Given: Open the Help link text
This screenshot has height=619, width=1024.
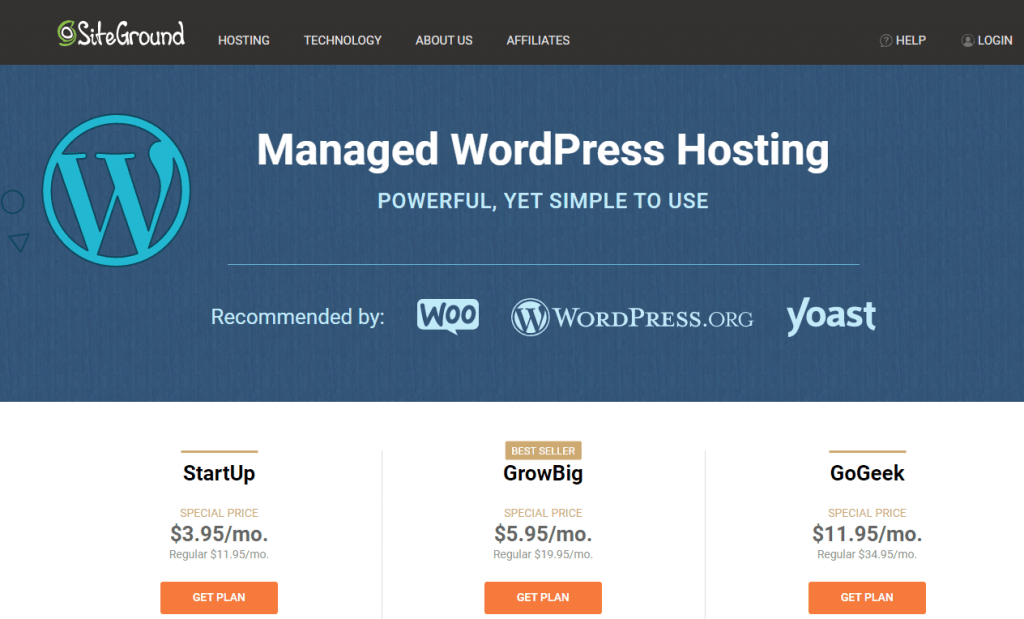Looking at the screenshot, I should tap(910, 40).
